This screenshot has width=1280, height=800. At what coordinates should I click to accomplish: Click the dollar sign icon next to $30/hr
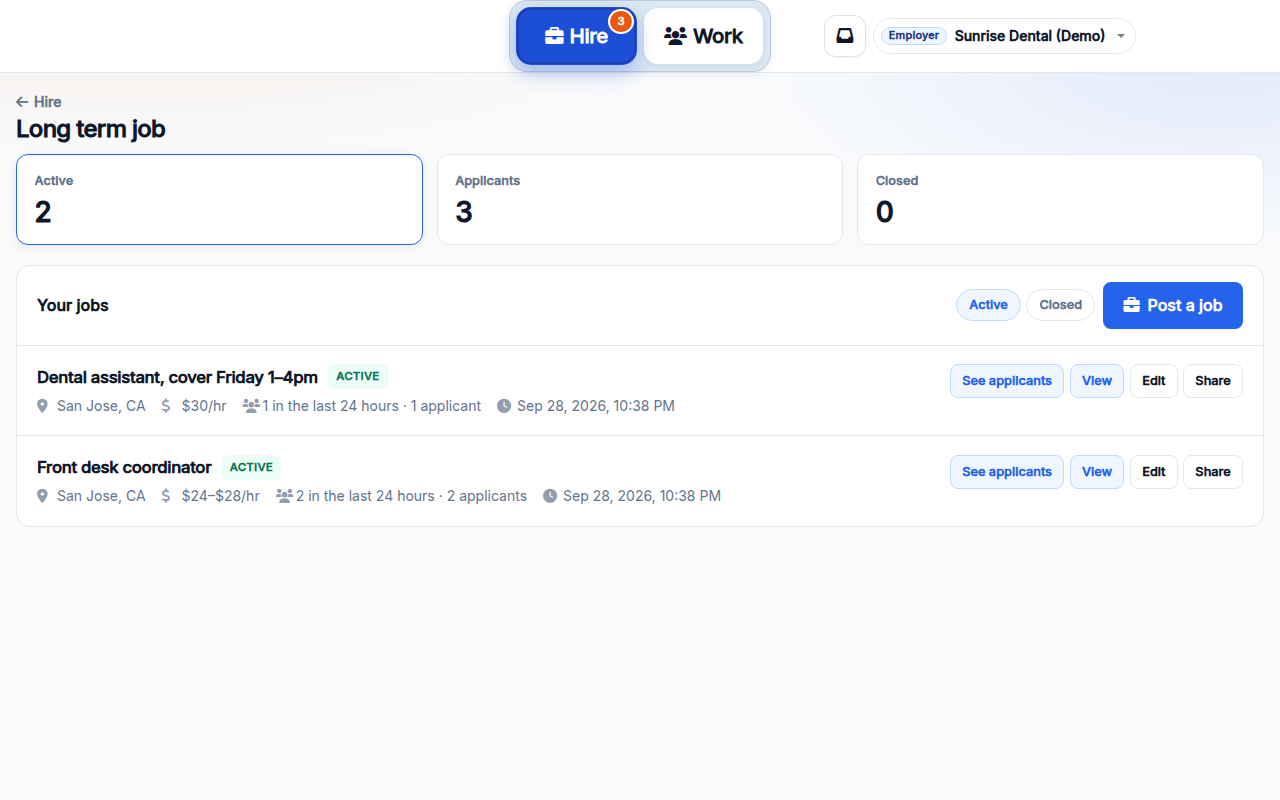pos(166,406)
